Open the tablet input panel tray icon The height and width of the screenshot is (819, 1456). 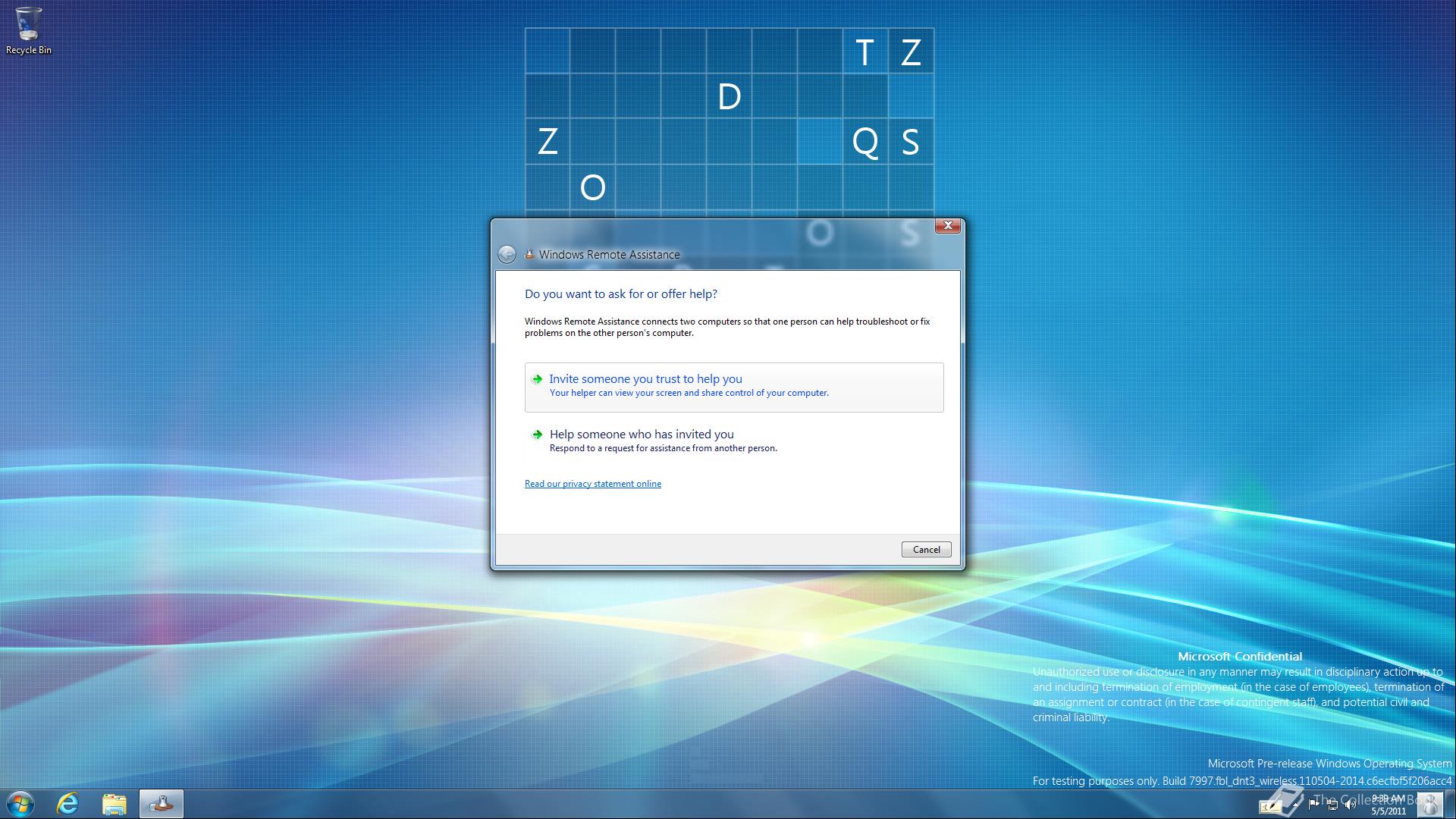coord(1270,806)
